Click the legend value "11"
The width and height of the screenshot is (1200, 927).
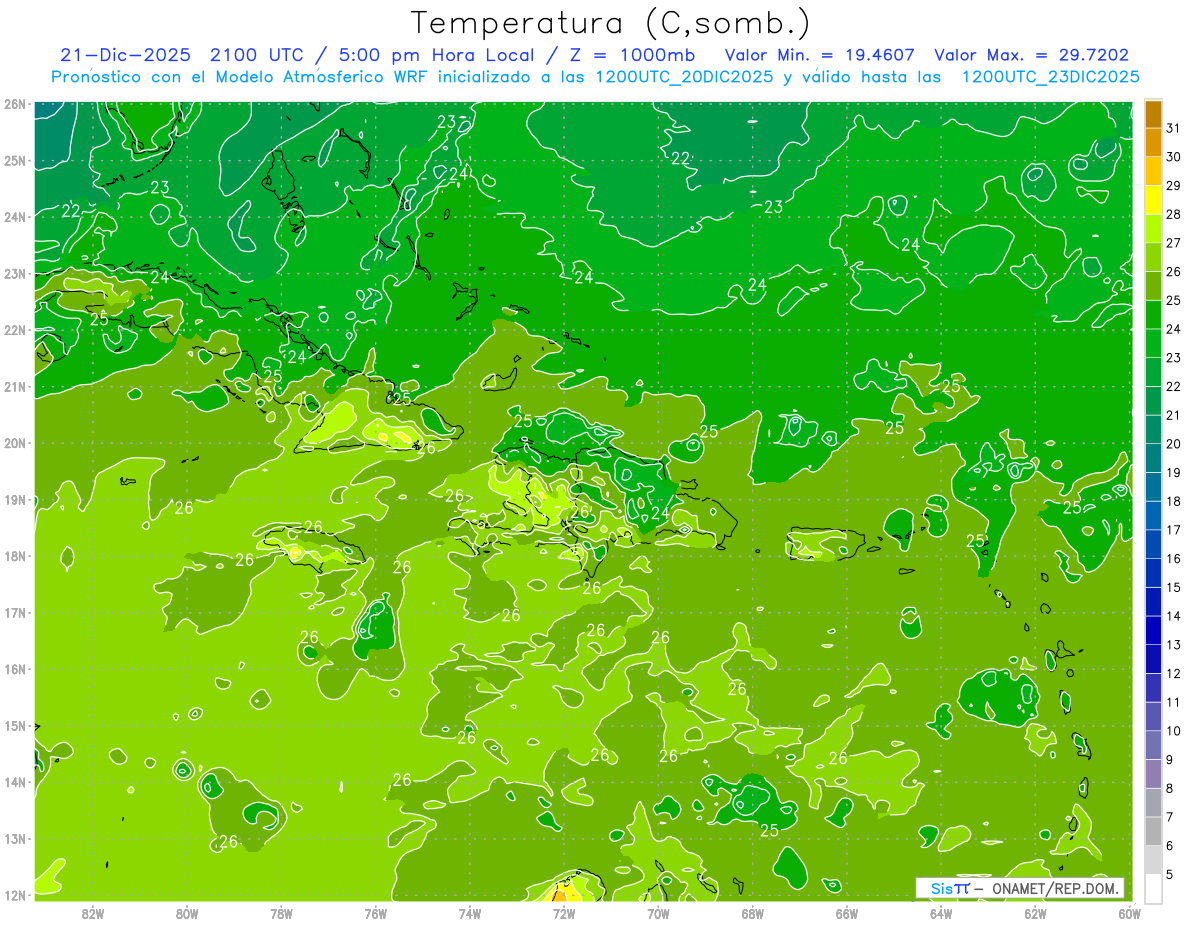tap(1174, 703)
